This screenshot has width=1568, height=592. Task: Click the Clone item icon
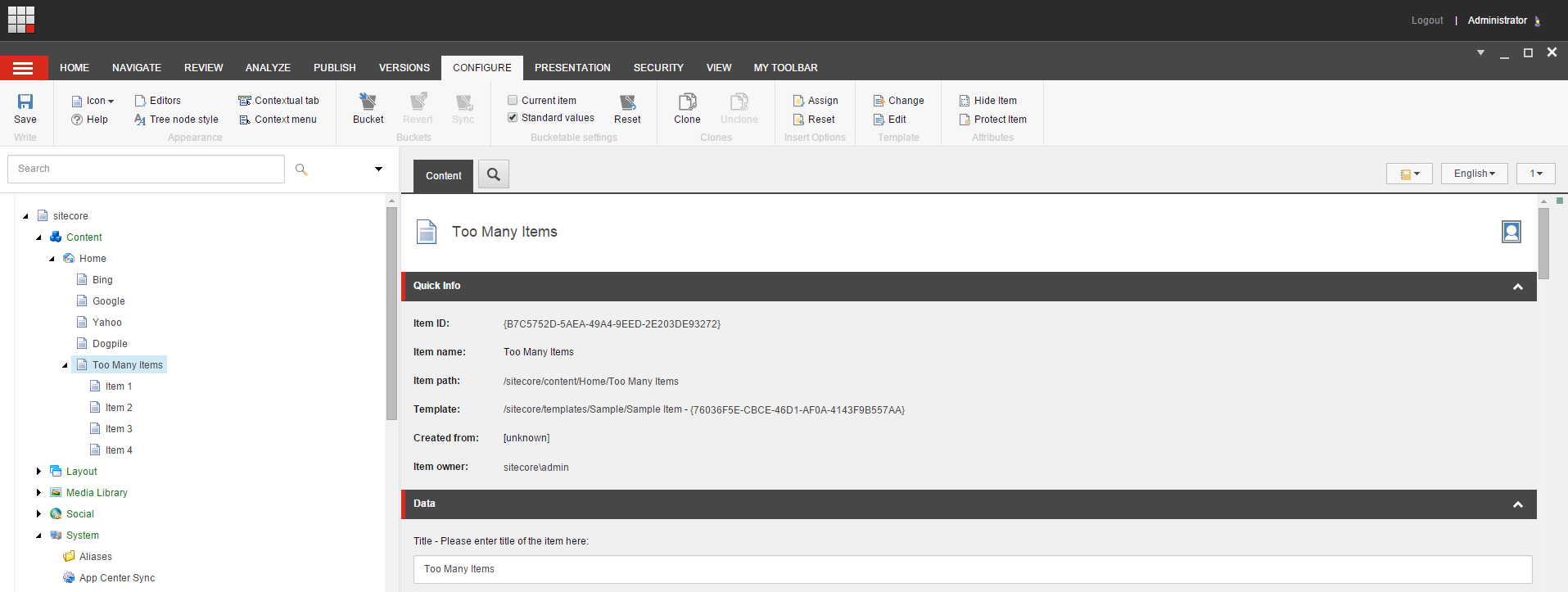(x=687, y=102)
